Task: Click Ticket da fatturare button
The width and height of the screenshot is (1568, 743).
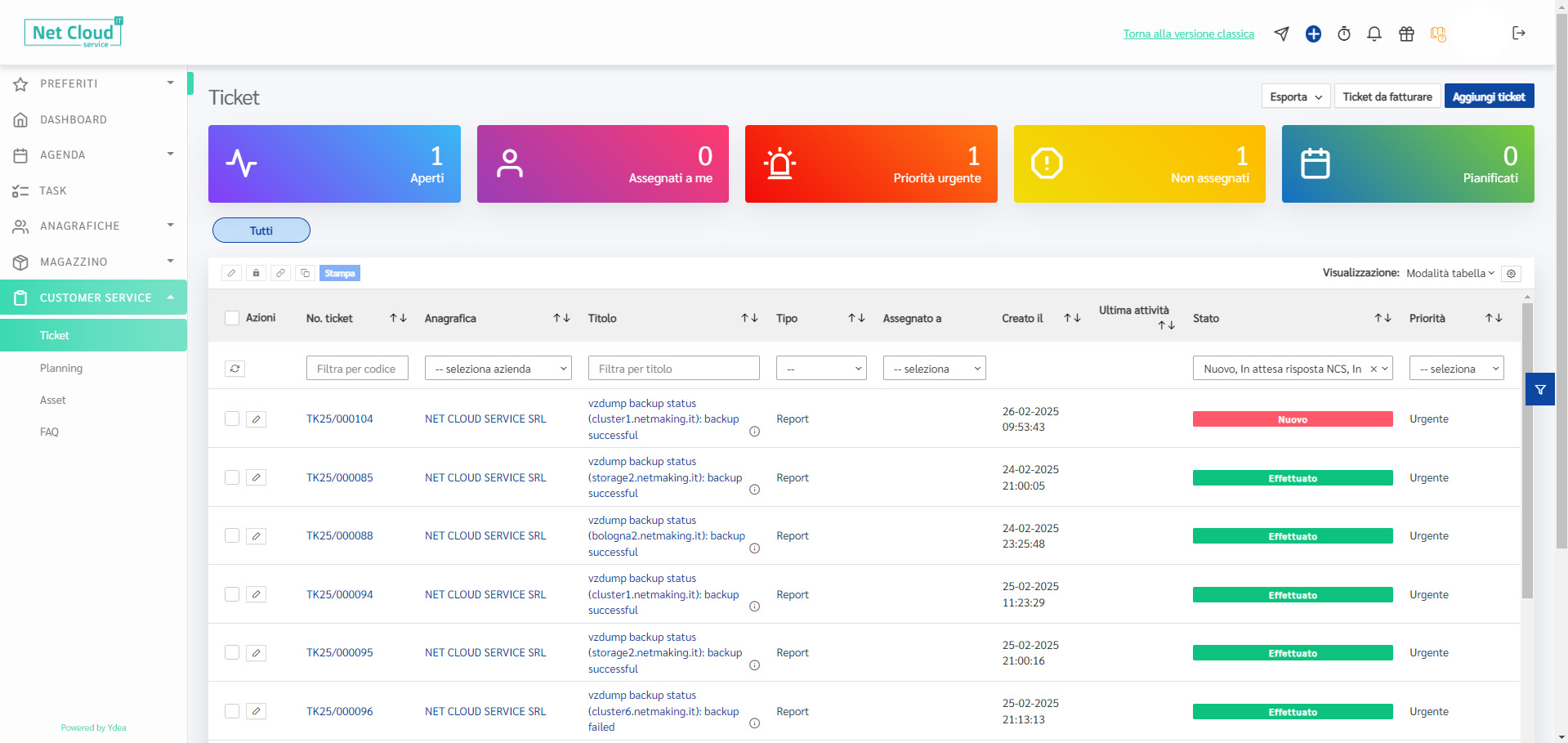Action: click(x=1387, y=96)
